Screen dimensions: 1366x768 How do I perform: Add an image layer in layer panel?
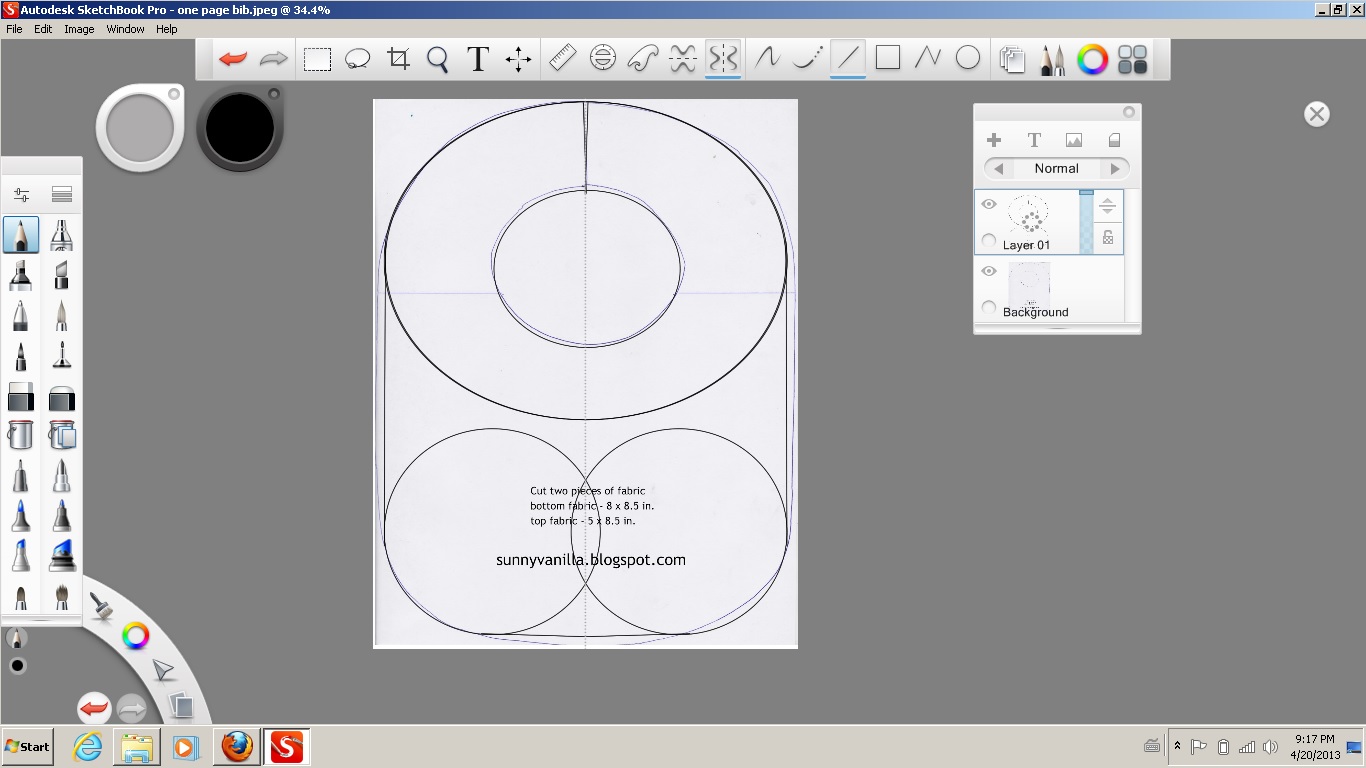[1074, 140]
